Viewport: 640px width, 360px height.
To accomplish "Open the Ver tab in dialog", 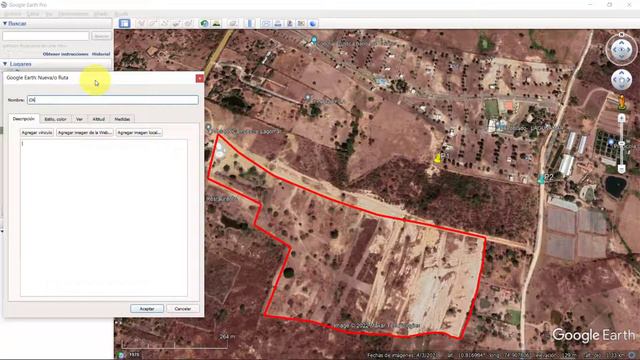I will click(x=79, y=119).
